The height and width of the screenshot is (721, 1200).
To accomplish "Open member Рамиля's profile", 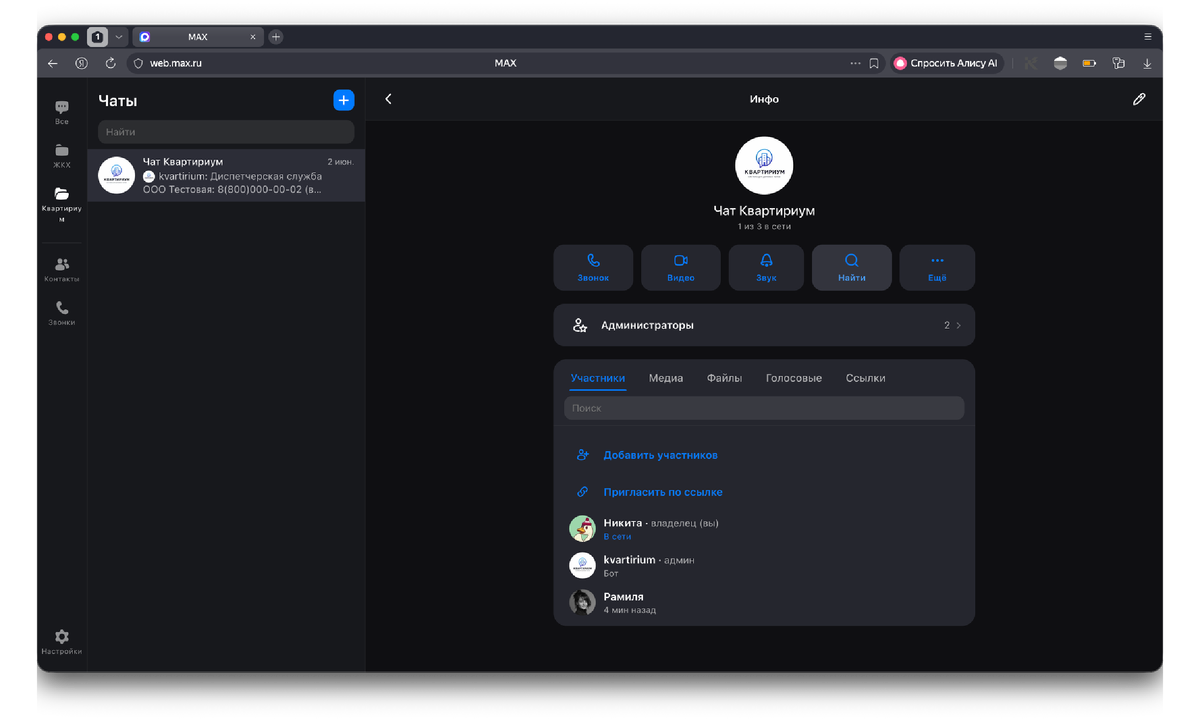I will point(764,602).
